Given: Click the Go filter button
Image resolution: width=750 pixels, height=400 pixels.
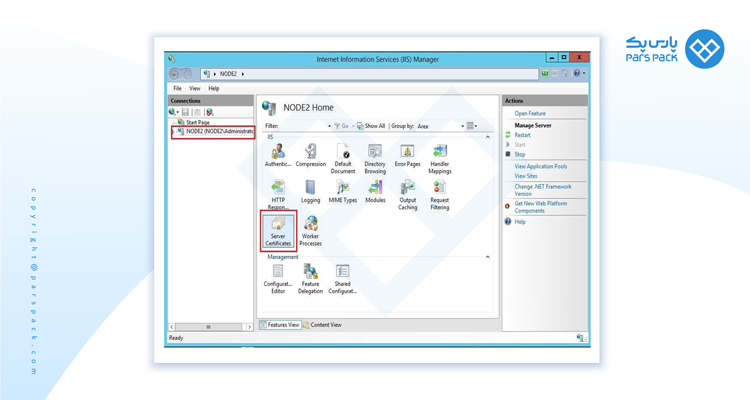Looking at the screenshot, I should [x=342, y=126].
